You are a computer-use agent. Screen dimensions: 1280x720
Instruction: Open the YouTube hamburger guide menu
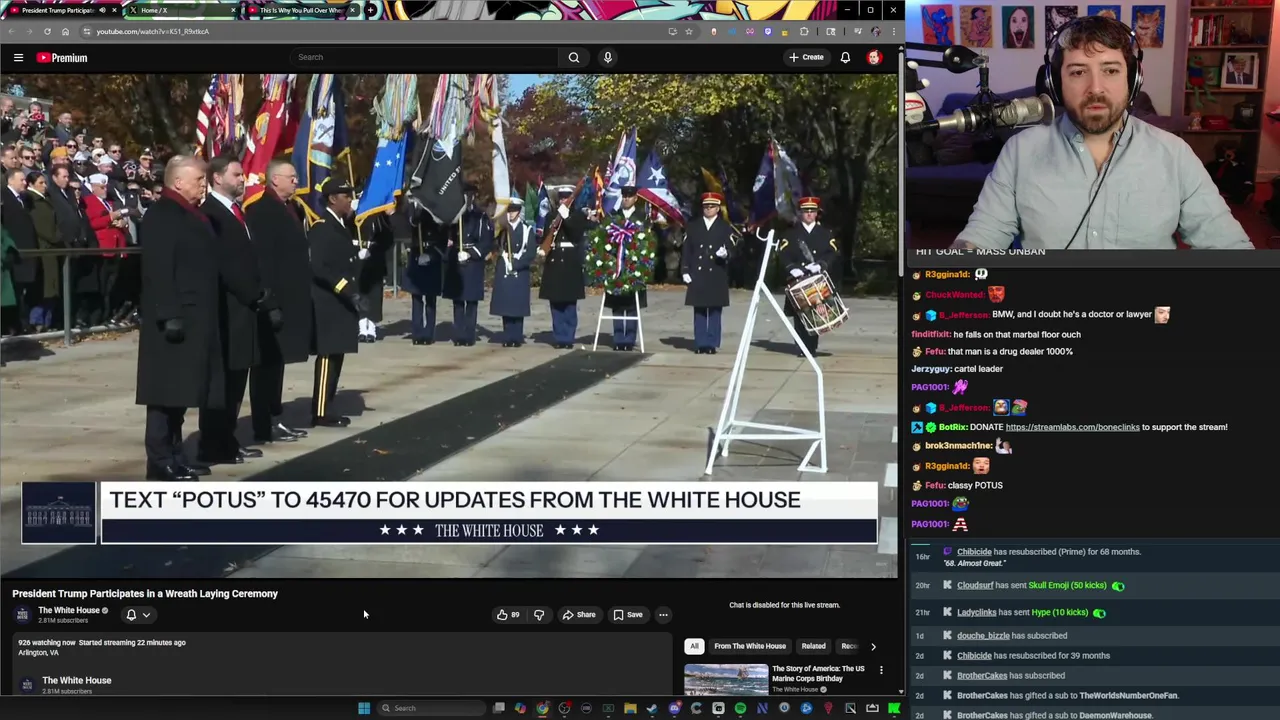(18, 58)
